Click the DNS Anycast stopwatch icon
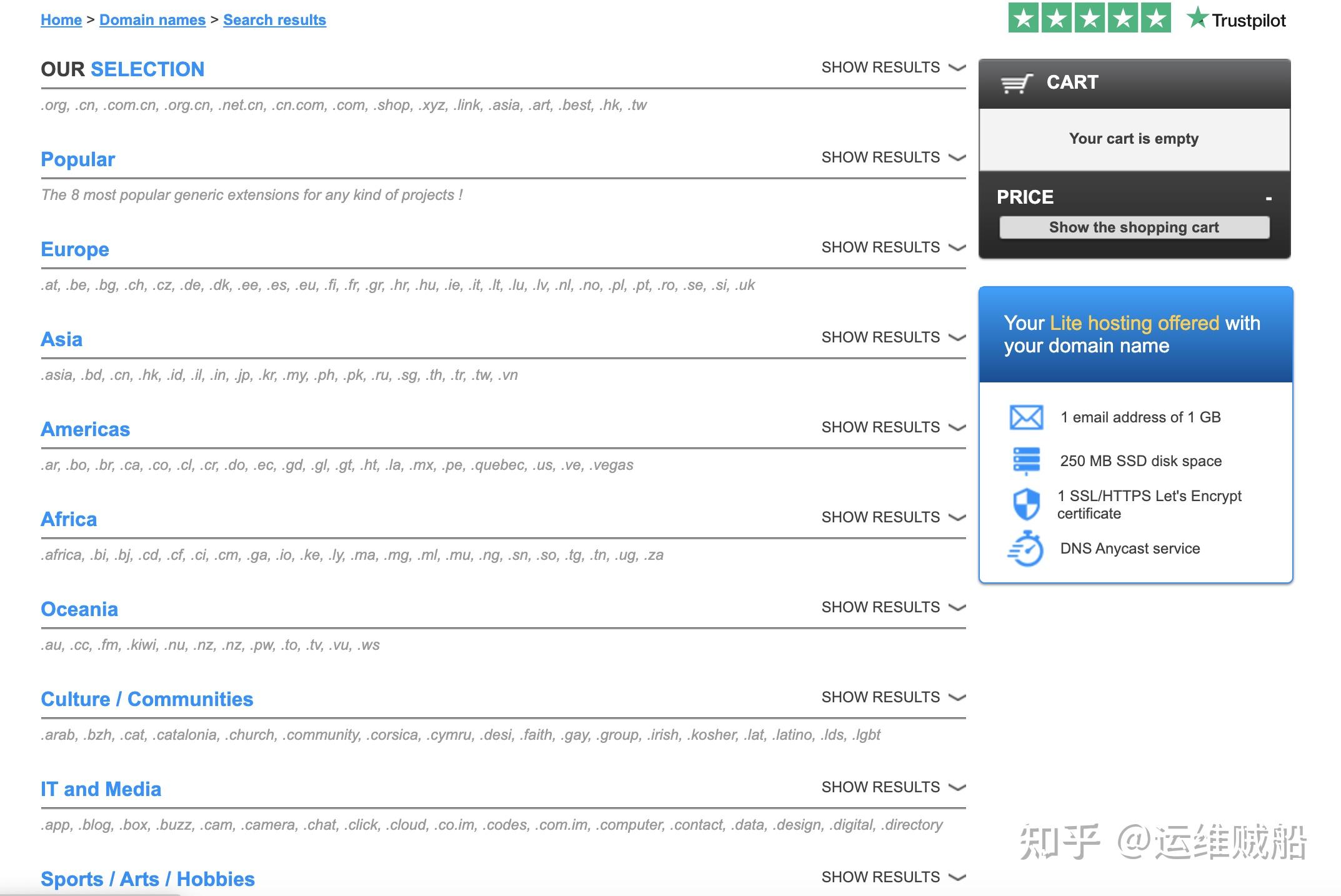1341x896 pixels. pyautogui.click(x=1025, y=549)
